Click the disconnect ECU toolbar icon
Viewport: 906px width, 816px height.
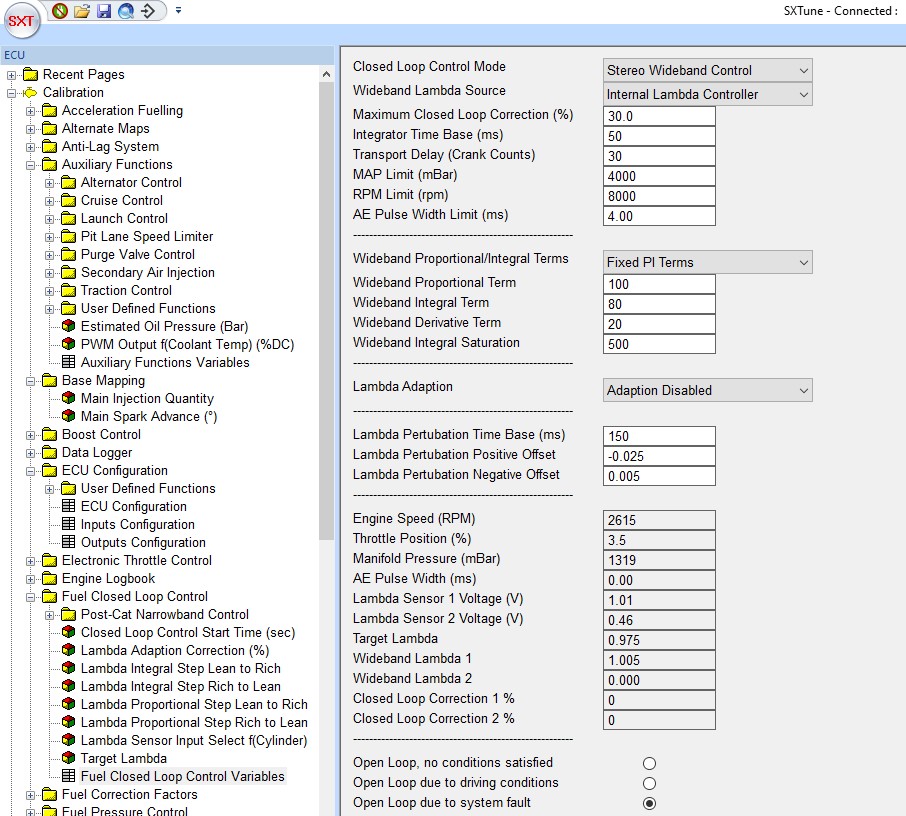(x=60, y=11)
